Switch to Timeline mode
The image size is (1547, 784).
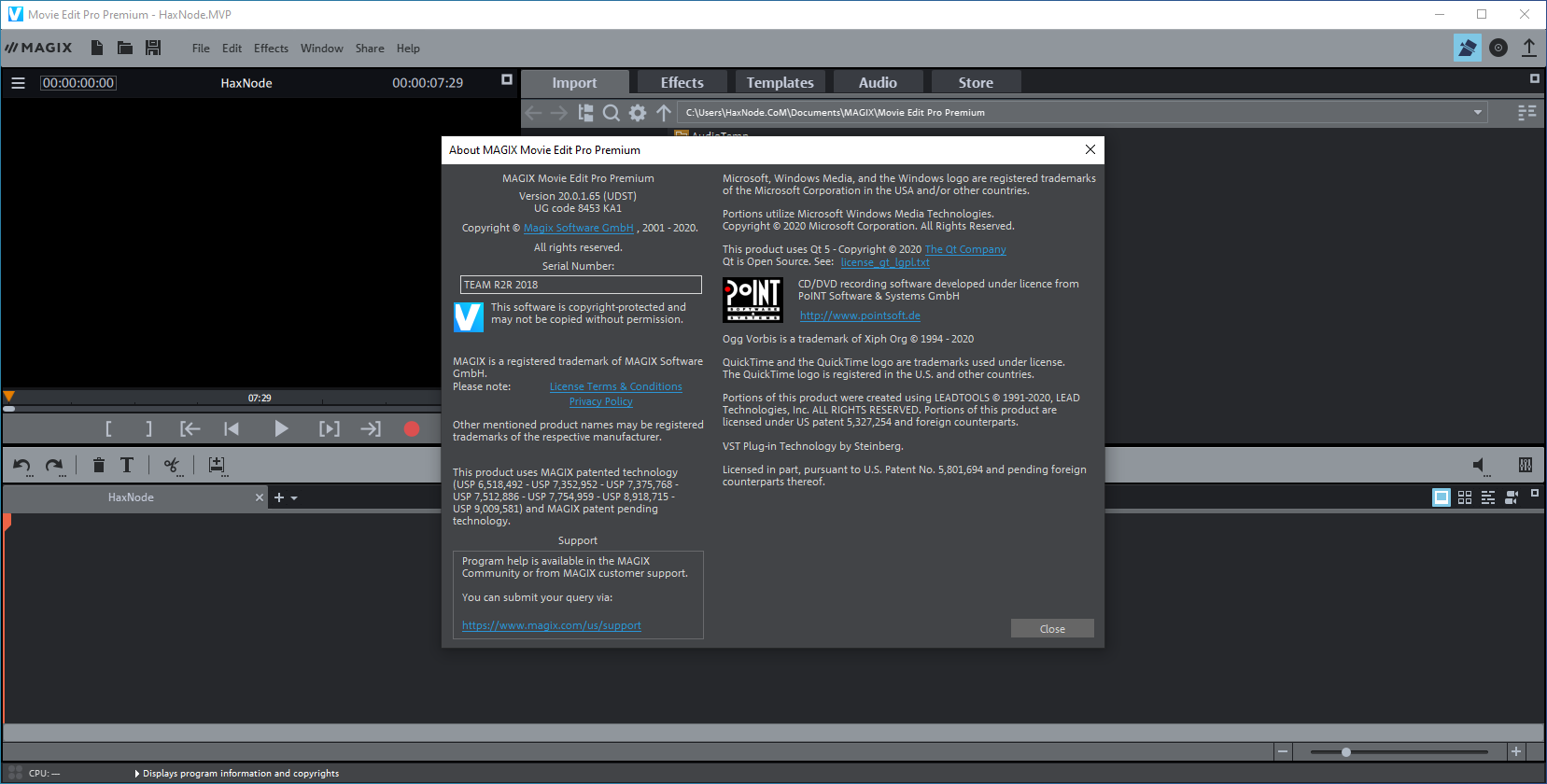[x=1488, y=497]
